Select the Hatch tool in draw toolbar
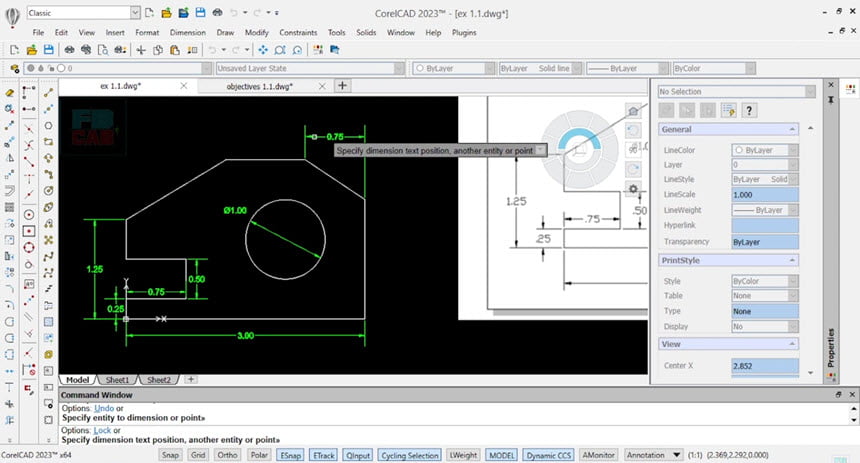 pyautogui.click(x=48, y=322)
